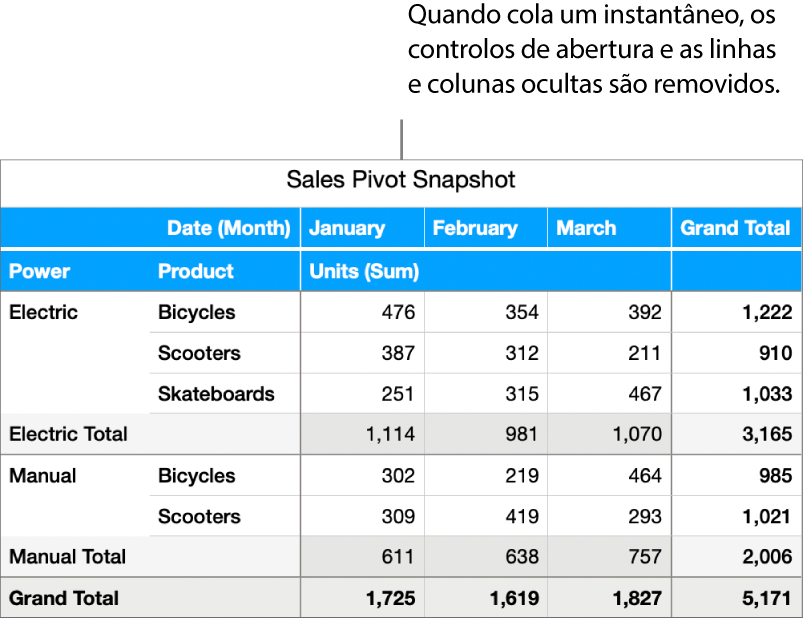Select the Power header cell

pos(40,271)
